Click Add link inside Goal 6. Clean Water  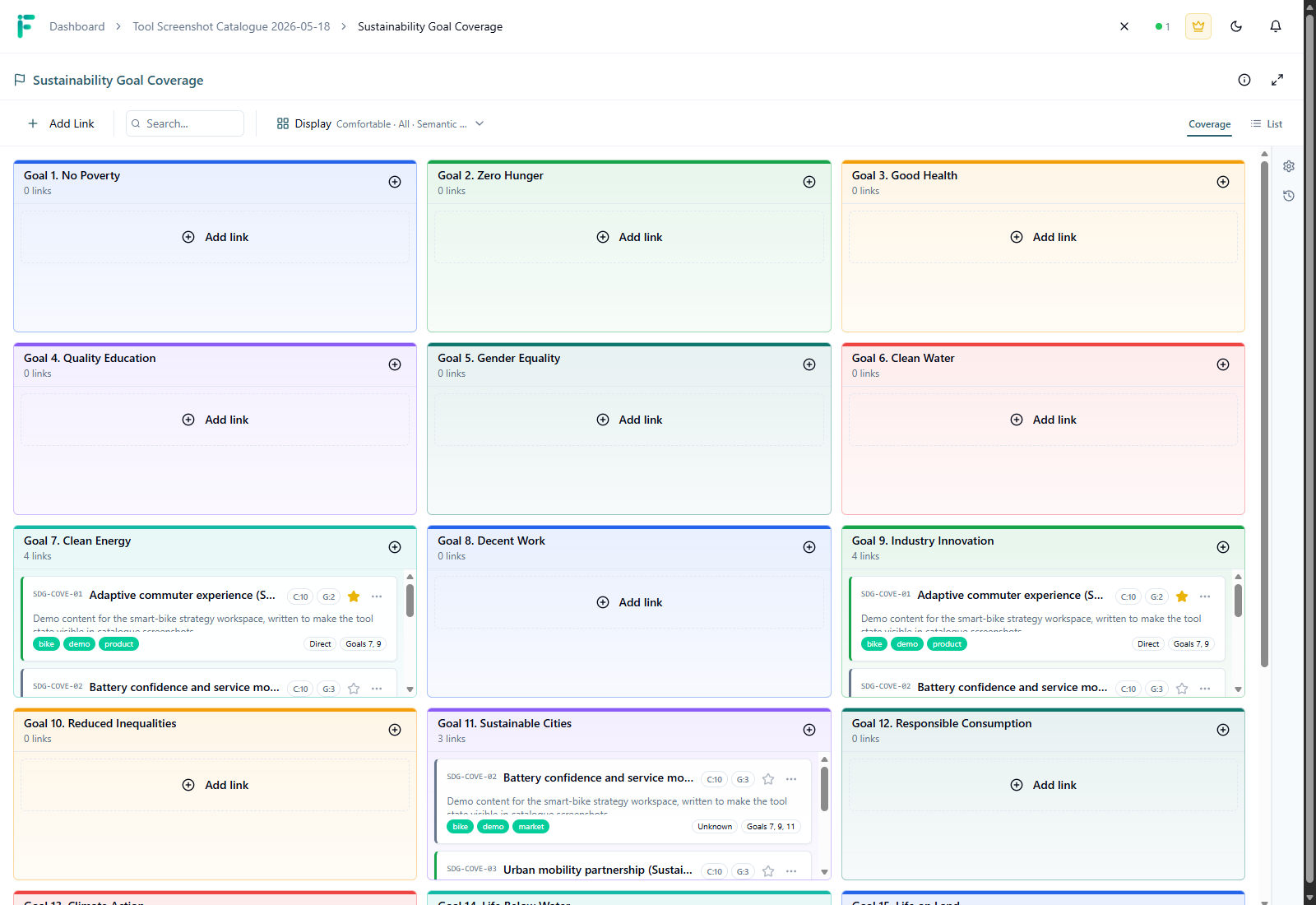[x=1043, y=420]
